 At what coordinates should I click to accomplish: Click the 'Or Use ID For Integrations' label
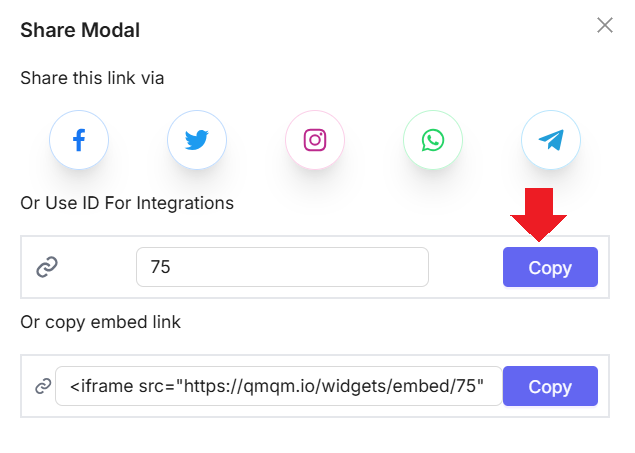[x=127, y=203]
